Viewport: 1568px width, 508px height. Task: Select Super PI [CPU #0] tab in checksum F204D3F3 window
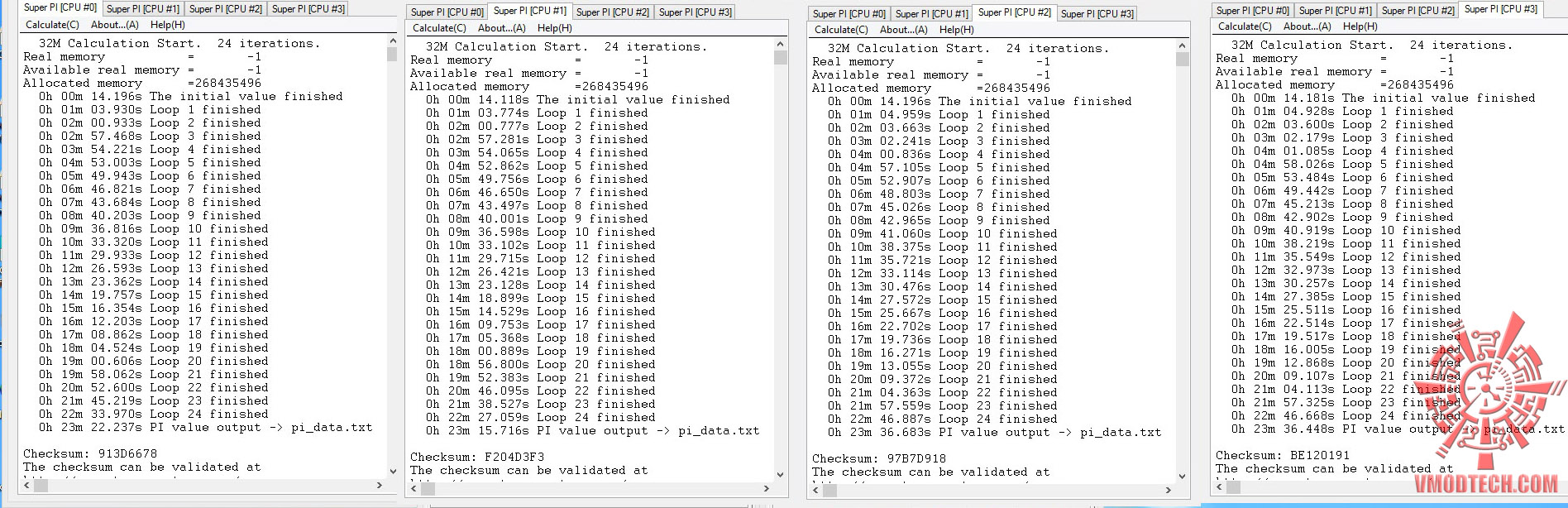click(x=447, y=12)
